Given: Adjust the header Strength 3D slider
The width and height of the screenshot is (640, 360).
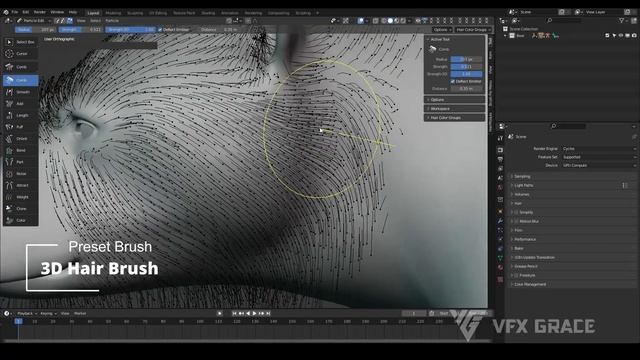Looking at the screenshot, I should coord(131,30).
